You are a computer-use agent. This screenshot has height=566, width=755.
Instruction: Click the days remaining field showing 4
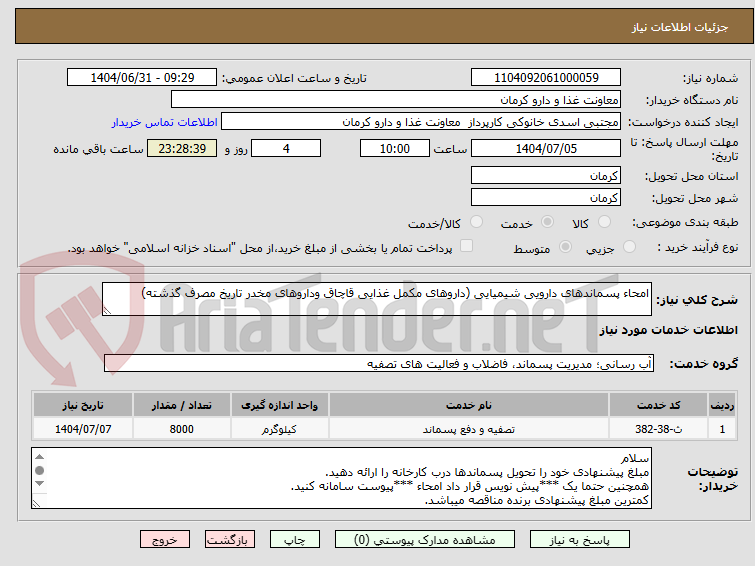(x=286, y=148)
